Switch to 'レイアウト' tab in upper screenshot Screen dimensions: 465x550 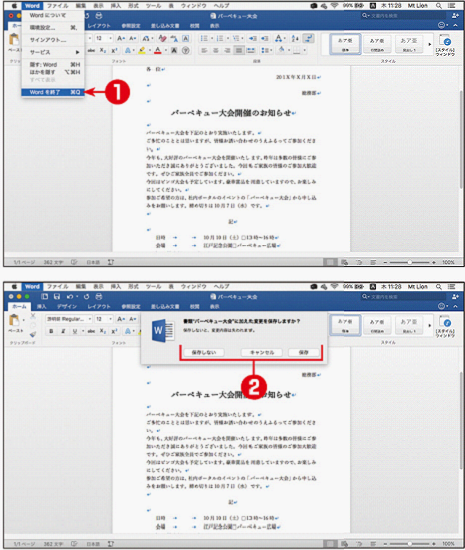[x=99, y=26]
